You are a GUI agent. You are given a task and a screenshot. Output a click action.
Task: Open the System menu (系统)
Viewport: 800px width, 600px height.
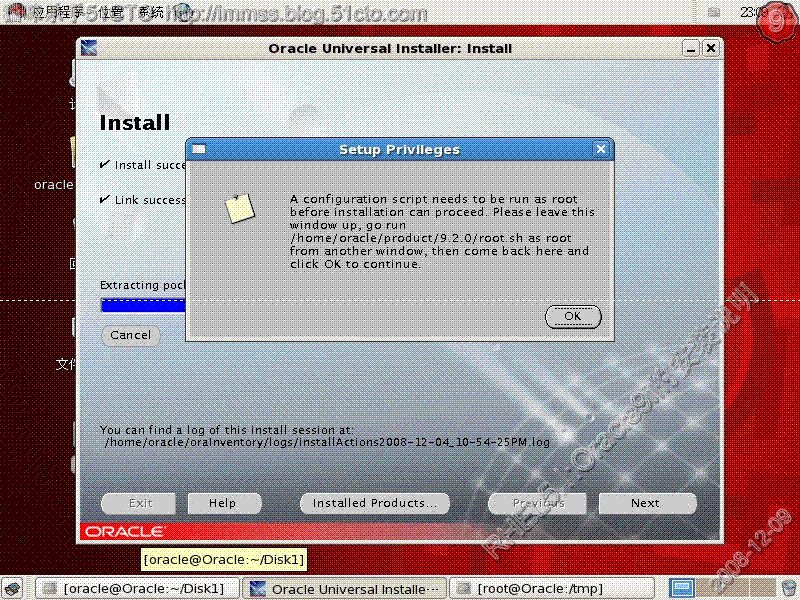coord(152,12)
